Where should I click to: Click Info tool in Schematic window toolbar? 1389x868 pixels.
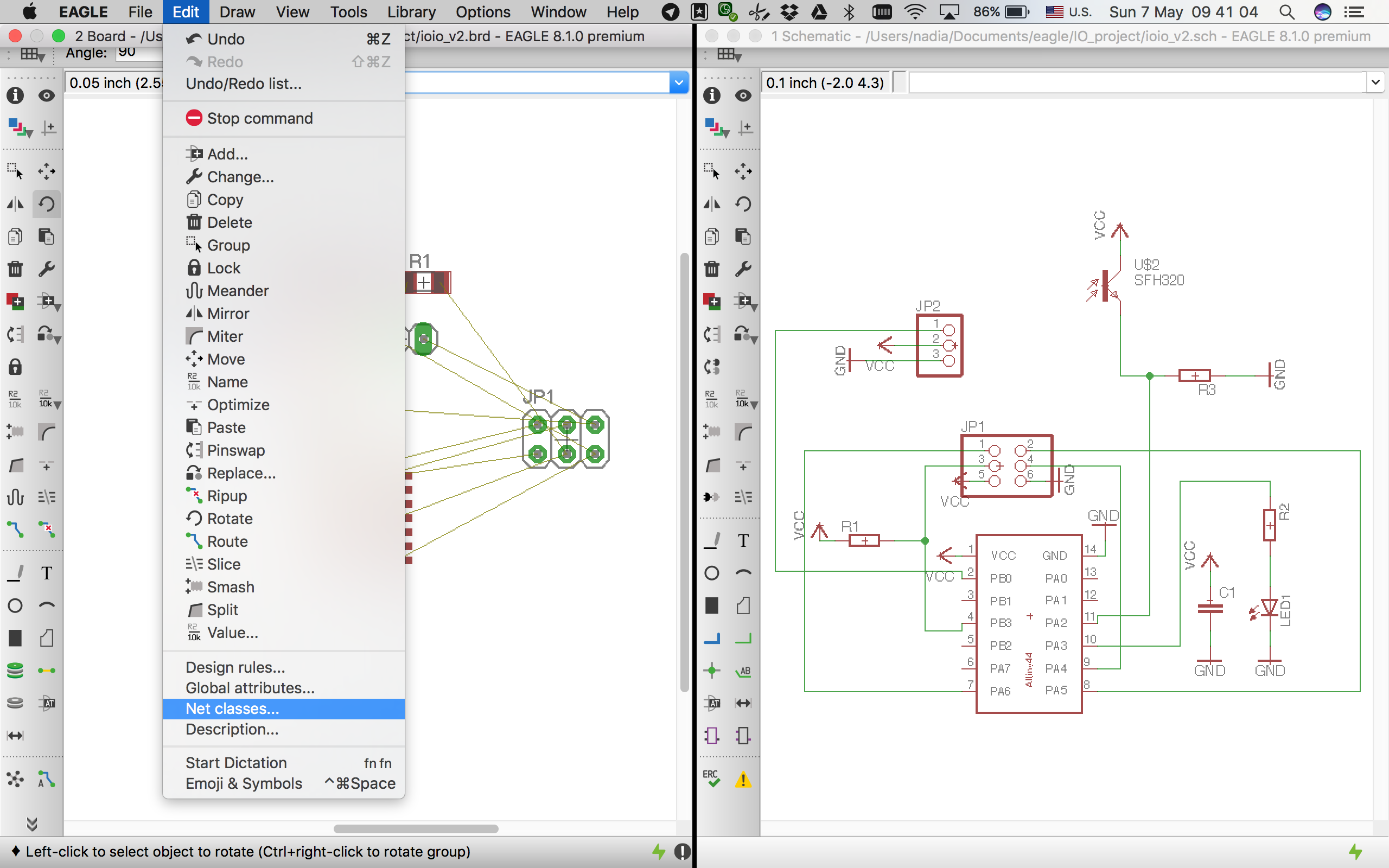click(x=712, y=95)
